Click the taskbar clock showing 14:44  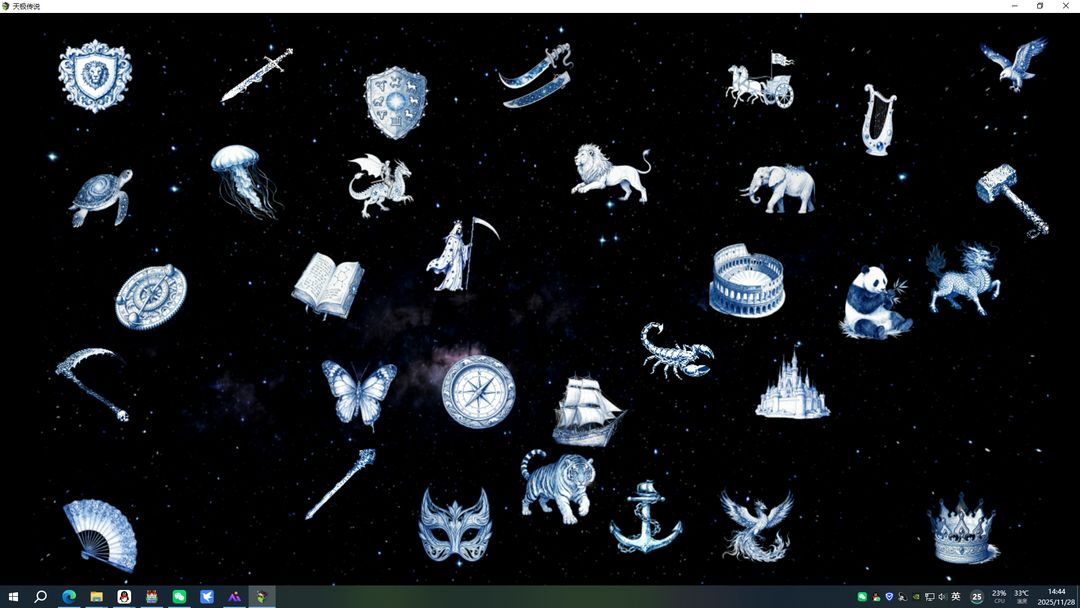[1055, 597]
